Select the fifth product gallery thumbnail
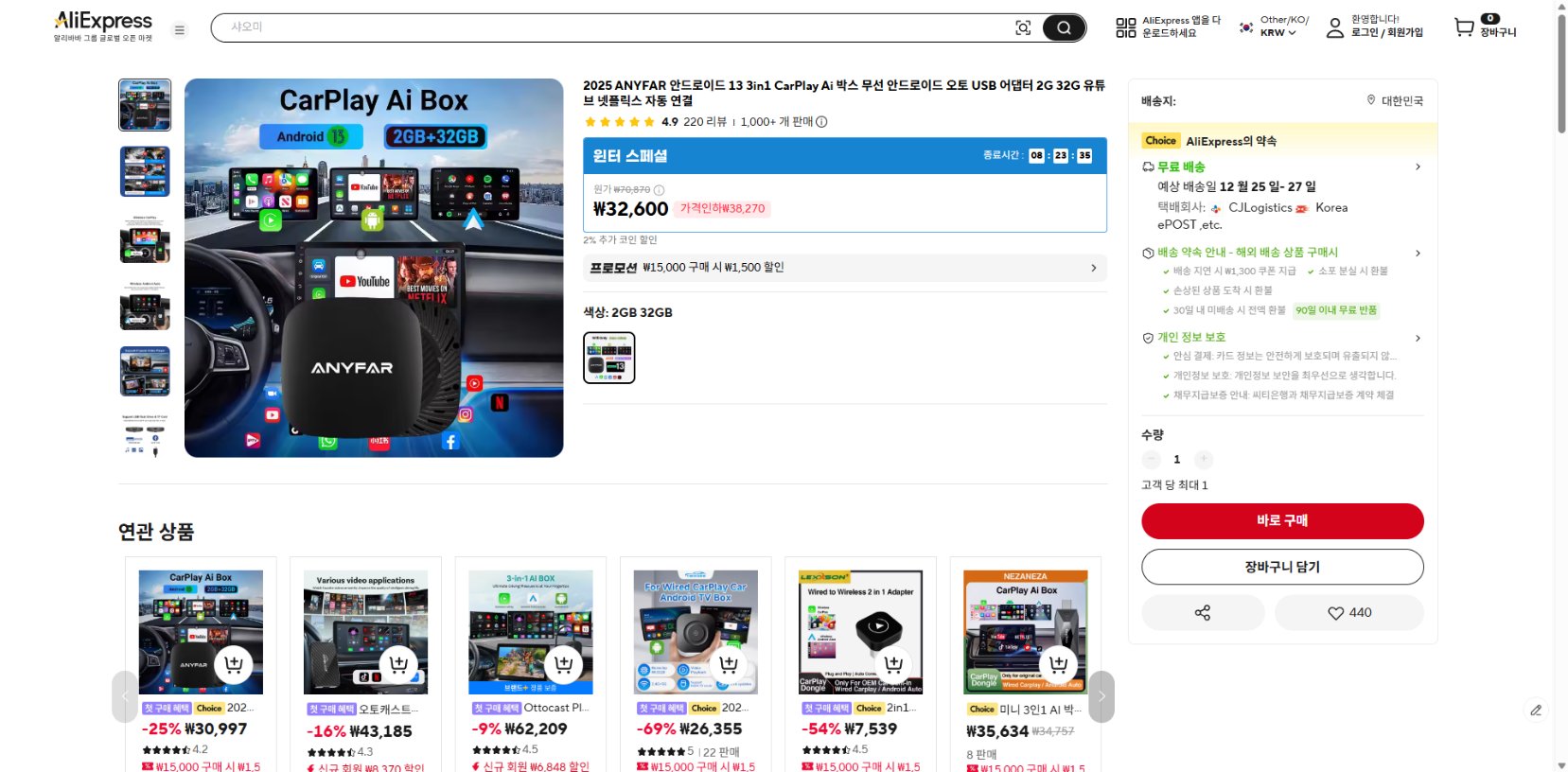The height and width of the screenshot is (772, 1568). pos(145,371)
